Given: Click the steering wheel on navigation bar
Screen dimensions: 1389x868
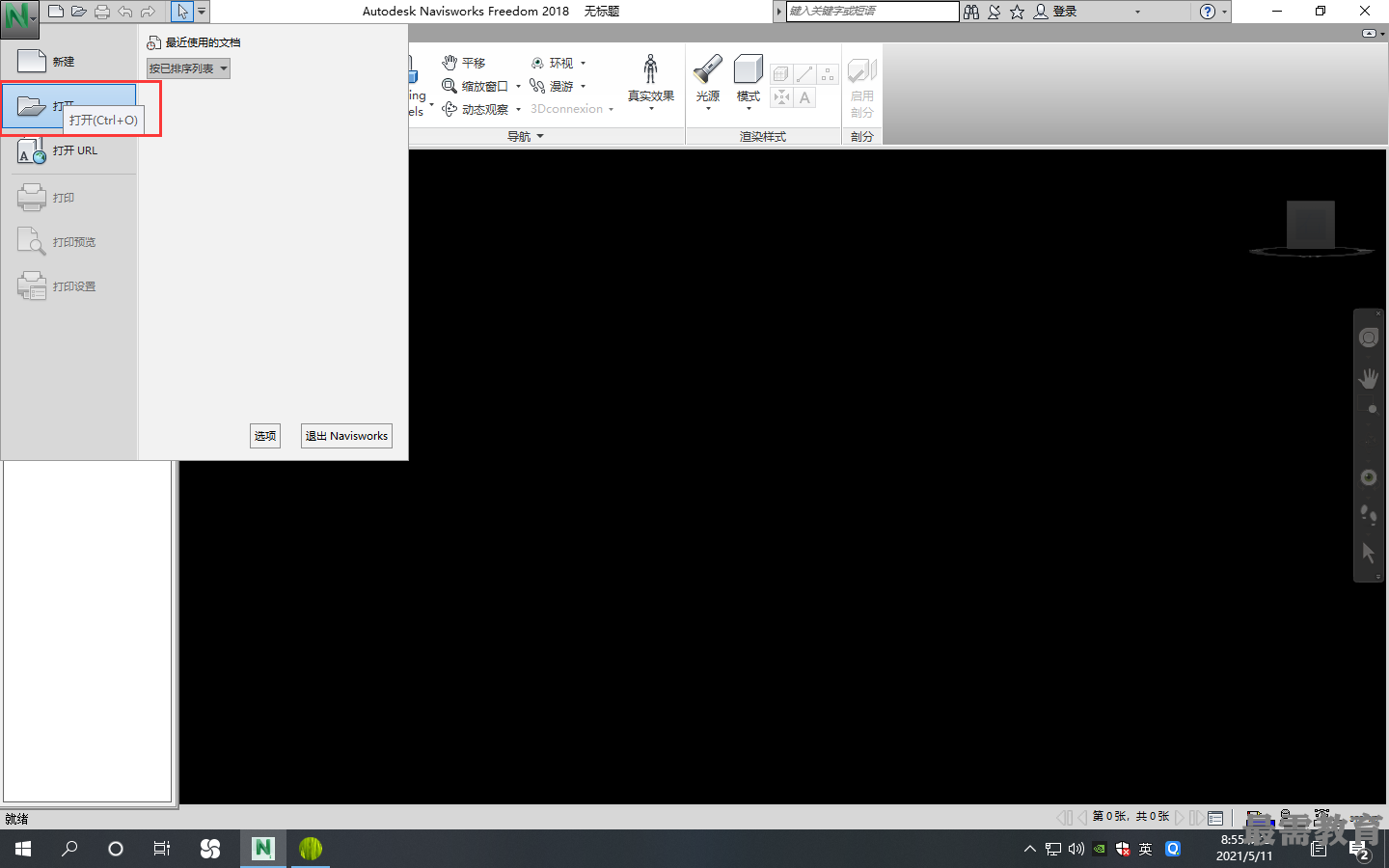Looking at the screenshot, I should (1368, 338).
